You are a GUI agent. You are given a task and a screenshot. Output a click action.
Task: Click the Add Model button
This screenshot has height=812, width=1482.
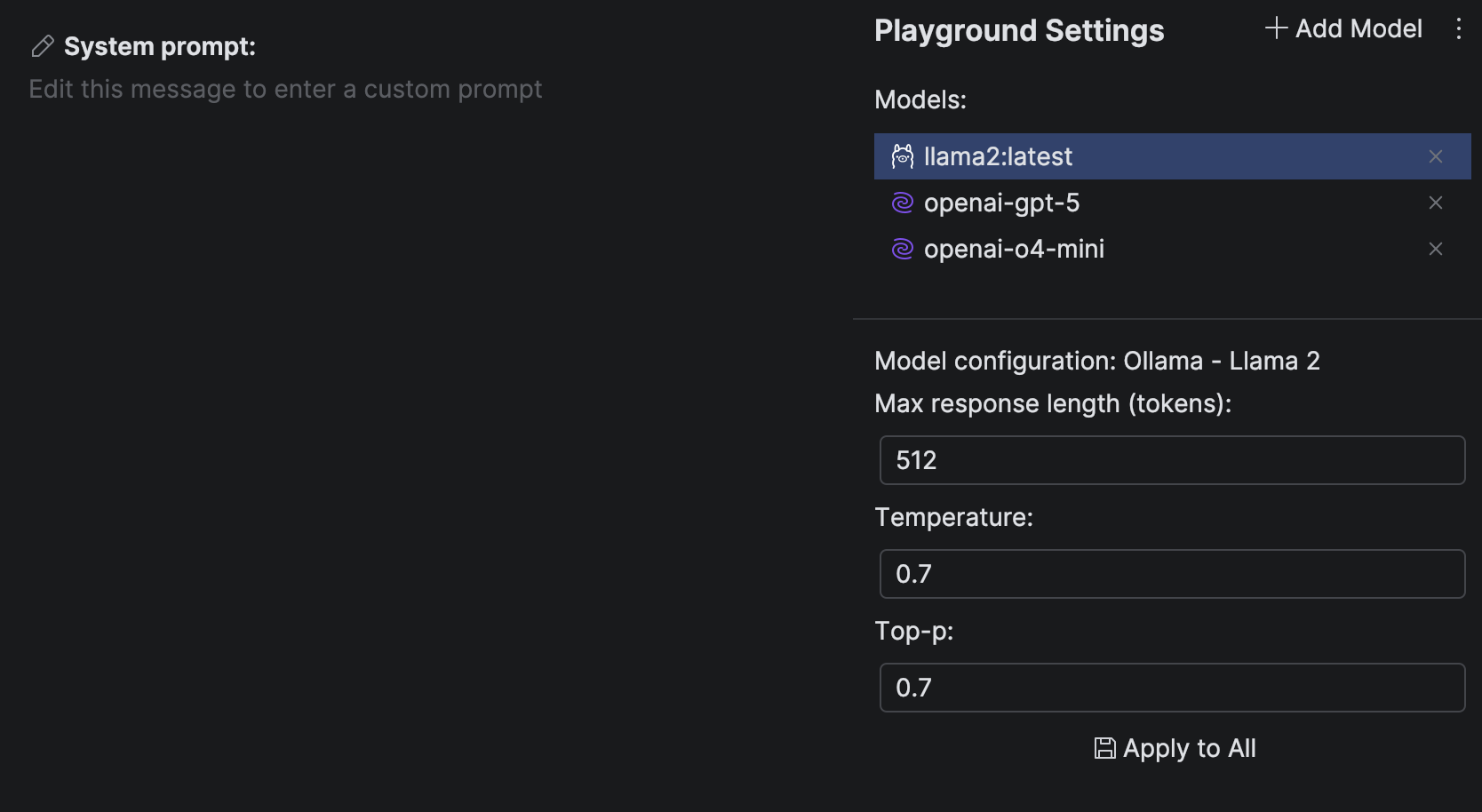1343,28
